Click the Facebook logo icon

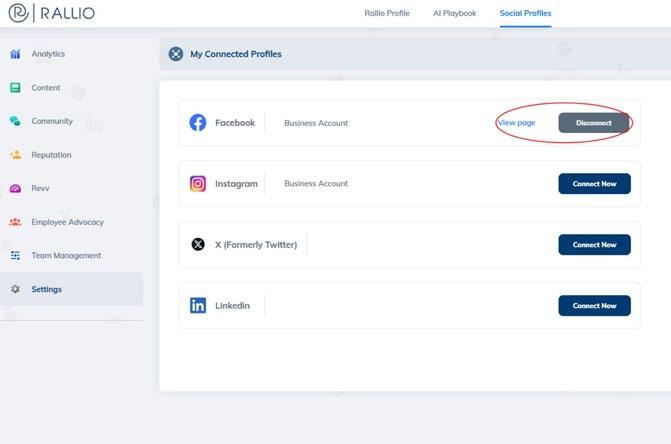coord(198,123)
